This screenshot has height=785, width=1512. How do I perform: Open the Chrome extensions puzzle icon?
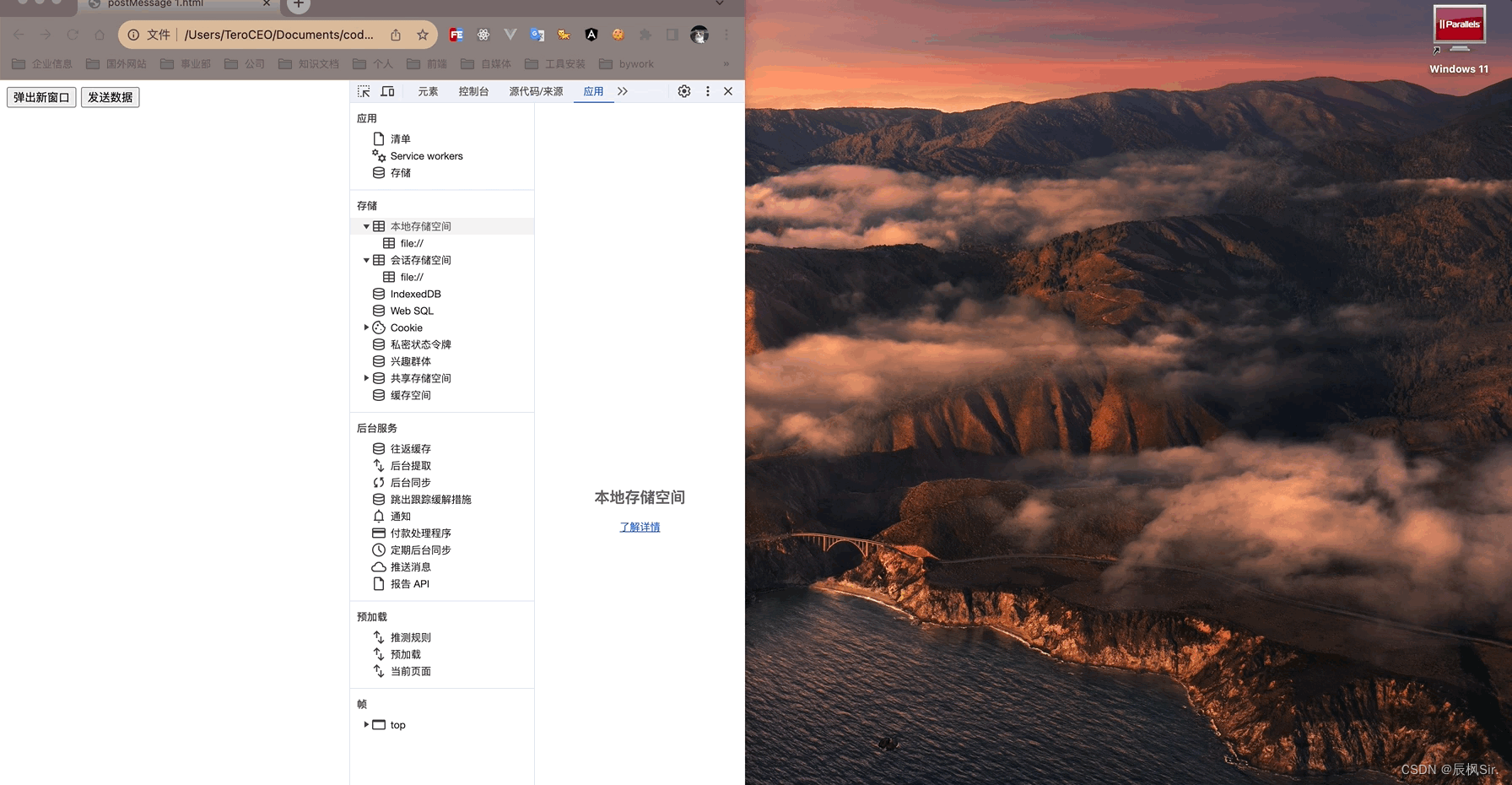pyautogui.click(x=645, y=35)
